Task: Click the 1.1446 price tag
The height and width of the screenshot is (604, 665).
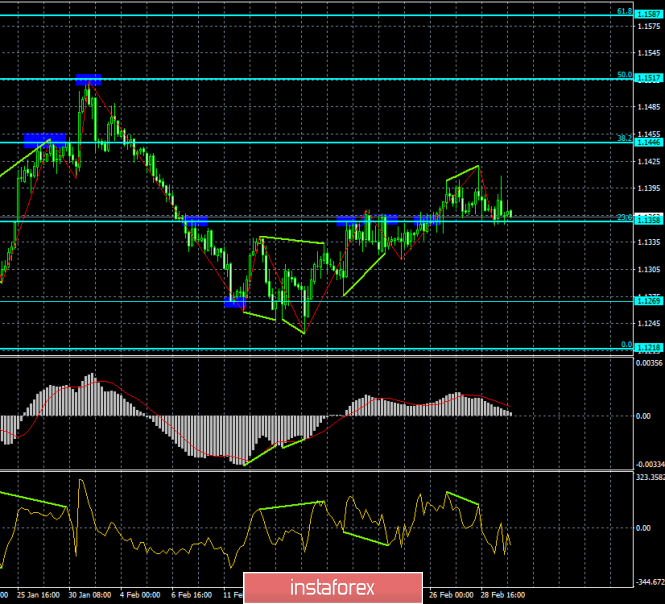Action: (x=649, y=143)
